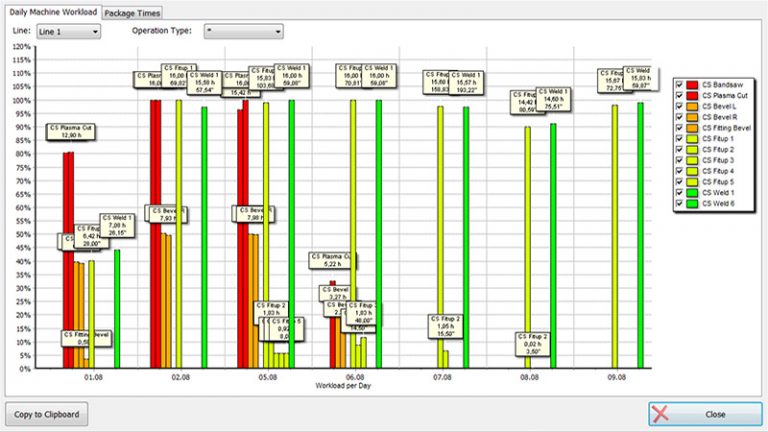Click the 05.08 date label
768x432 pixels.
coord(267,377)
